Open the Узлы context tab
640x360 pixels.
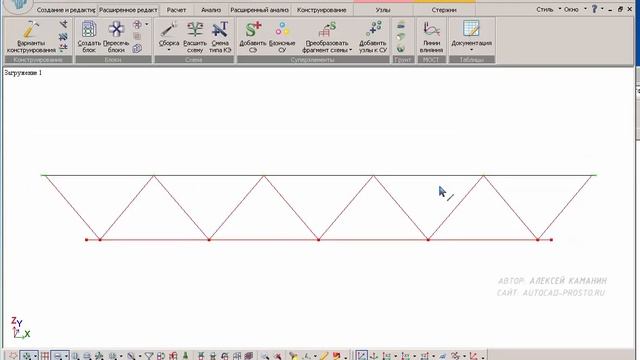383,10
